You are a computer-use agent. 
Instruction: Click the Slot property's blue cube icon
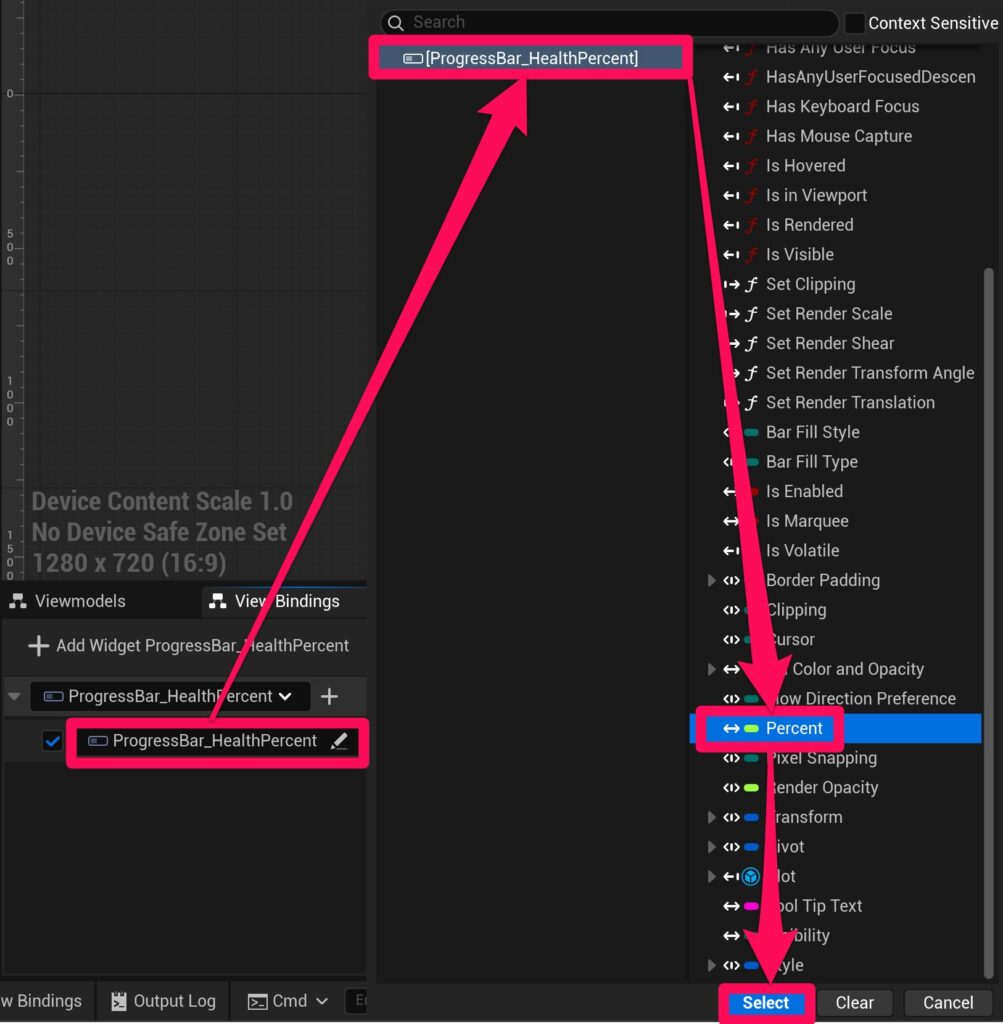coord(751,876)
